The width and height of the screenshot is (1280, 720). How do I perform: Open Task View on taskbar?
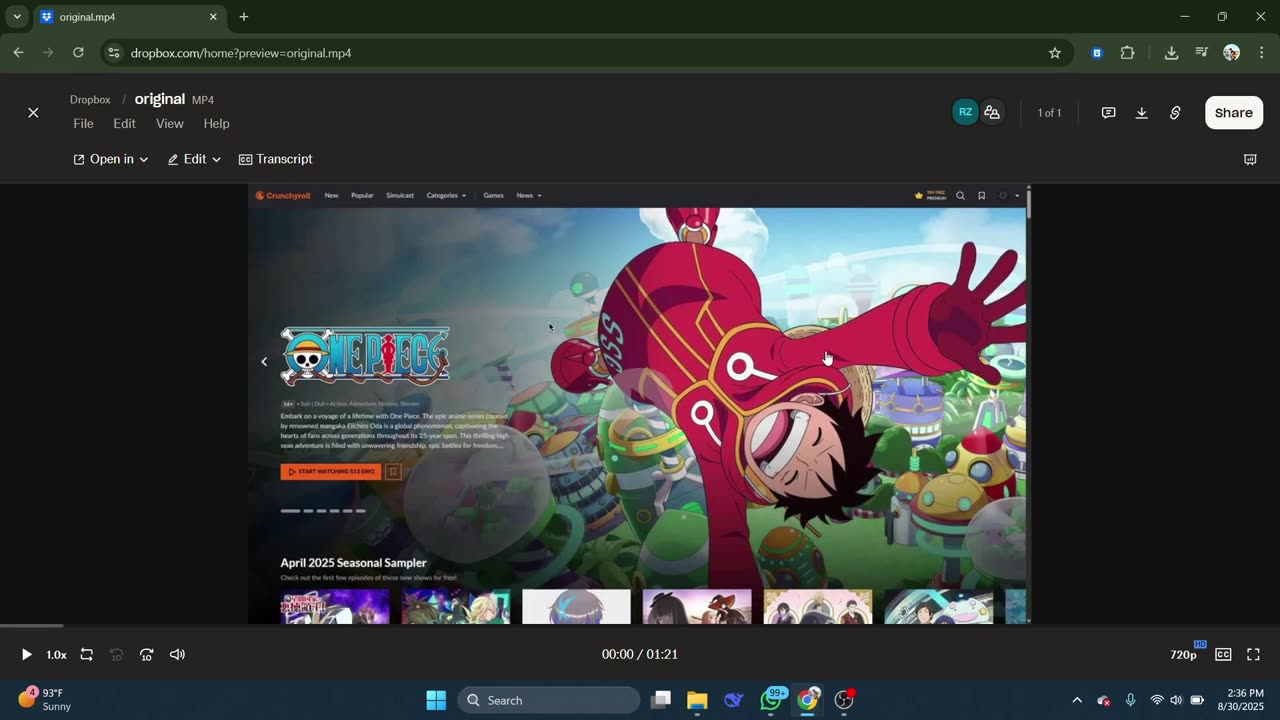[660, 700]
